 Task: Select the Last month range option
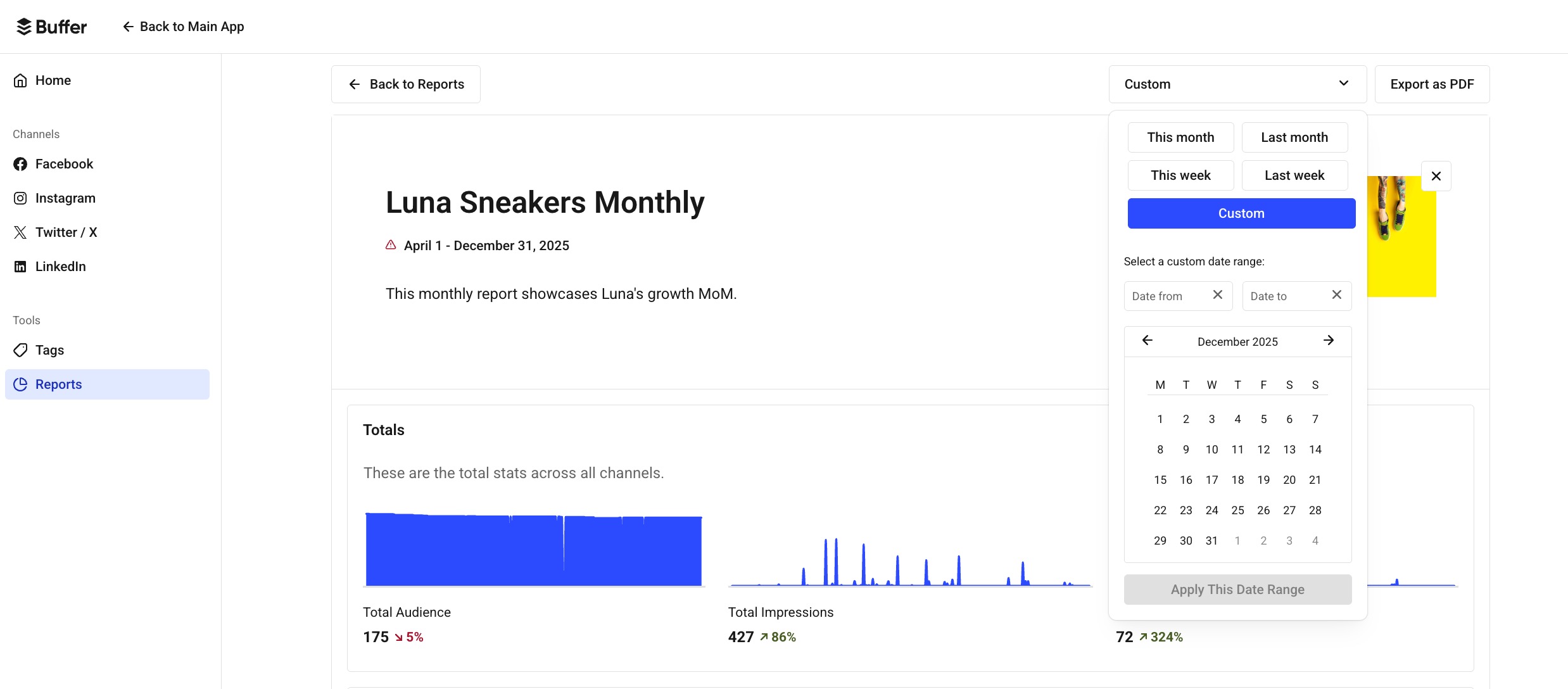click(x=1294, y=137)
